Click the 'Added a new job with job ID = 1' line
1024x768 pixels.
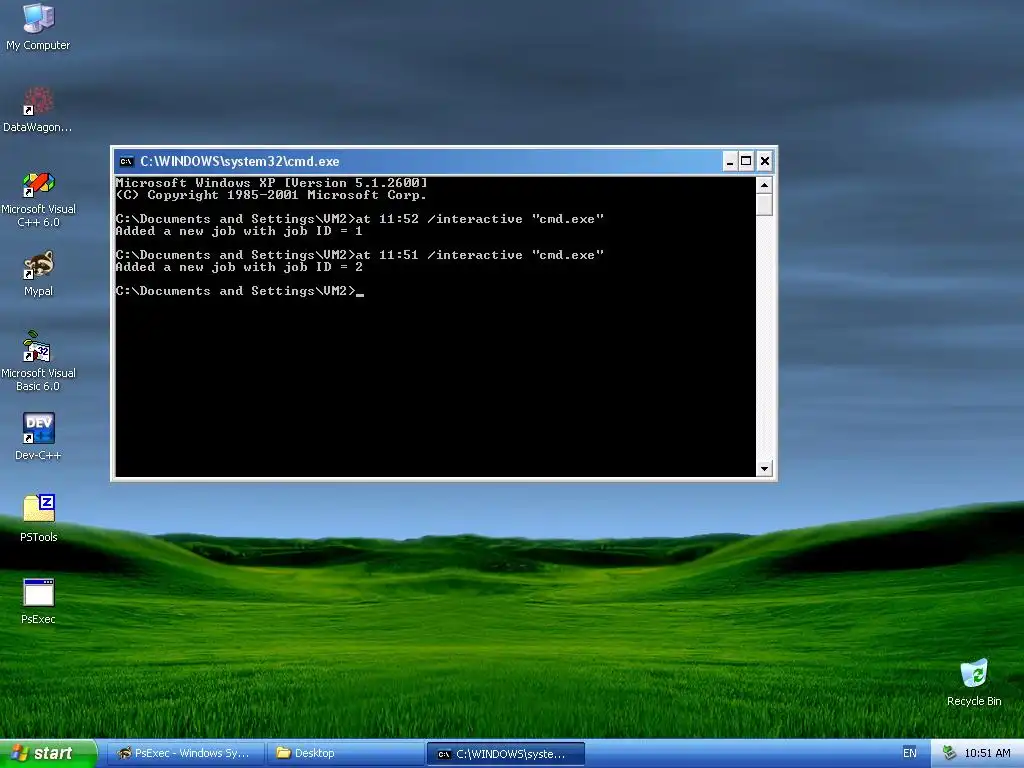pyautogui.click(x=239, y=231)
